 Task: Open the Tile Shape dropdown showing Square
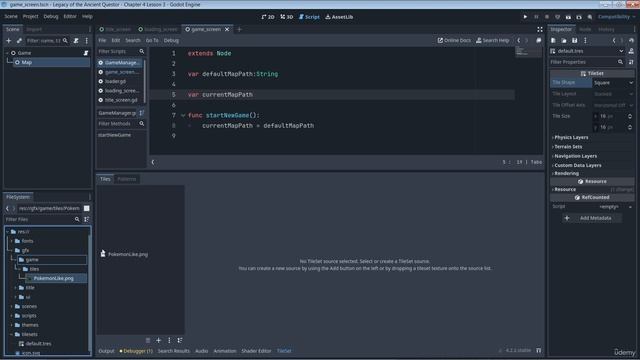tap(613, 83)
